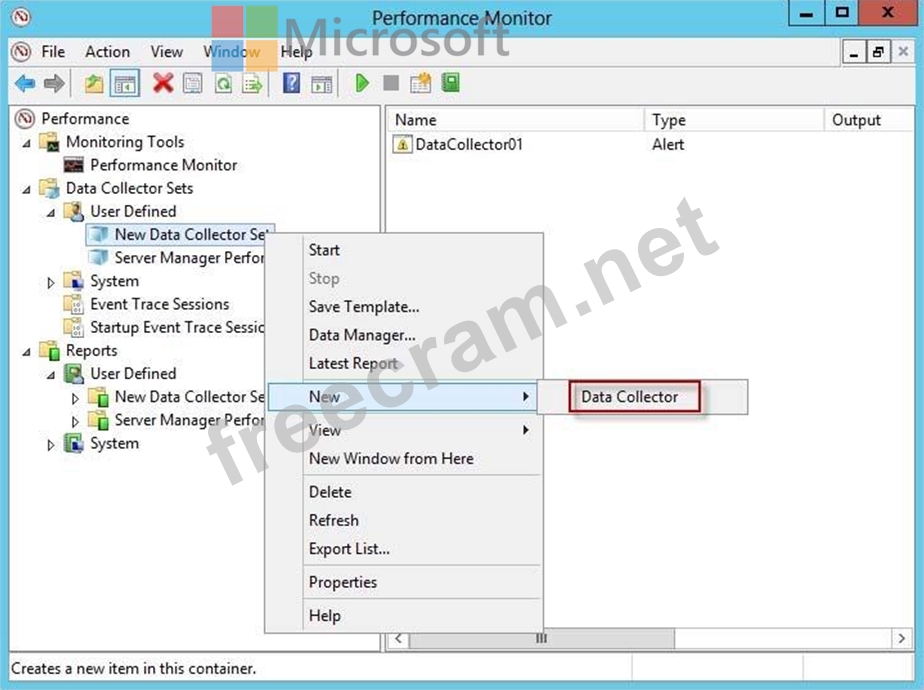
Task: Select the Monitoring Tools tree node
Action: tap(125, 142)
